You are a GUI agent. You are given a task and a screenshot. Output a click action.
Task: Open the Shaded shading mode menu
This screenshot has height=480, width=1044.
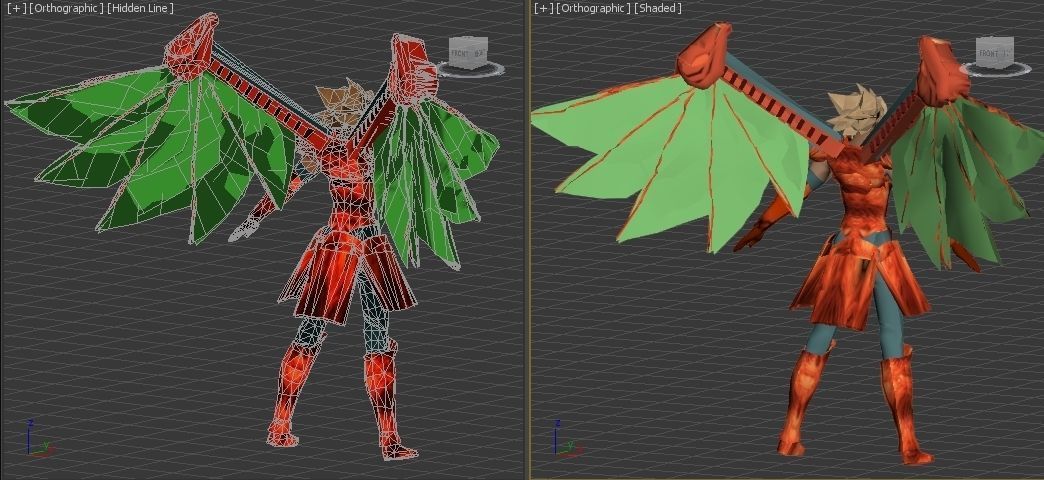pos(658,9)
